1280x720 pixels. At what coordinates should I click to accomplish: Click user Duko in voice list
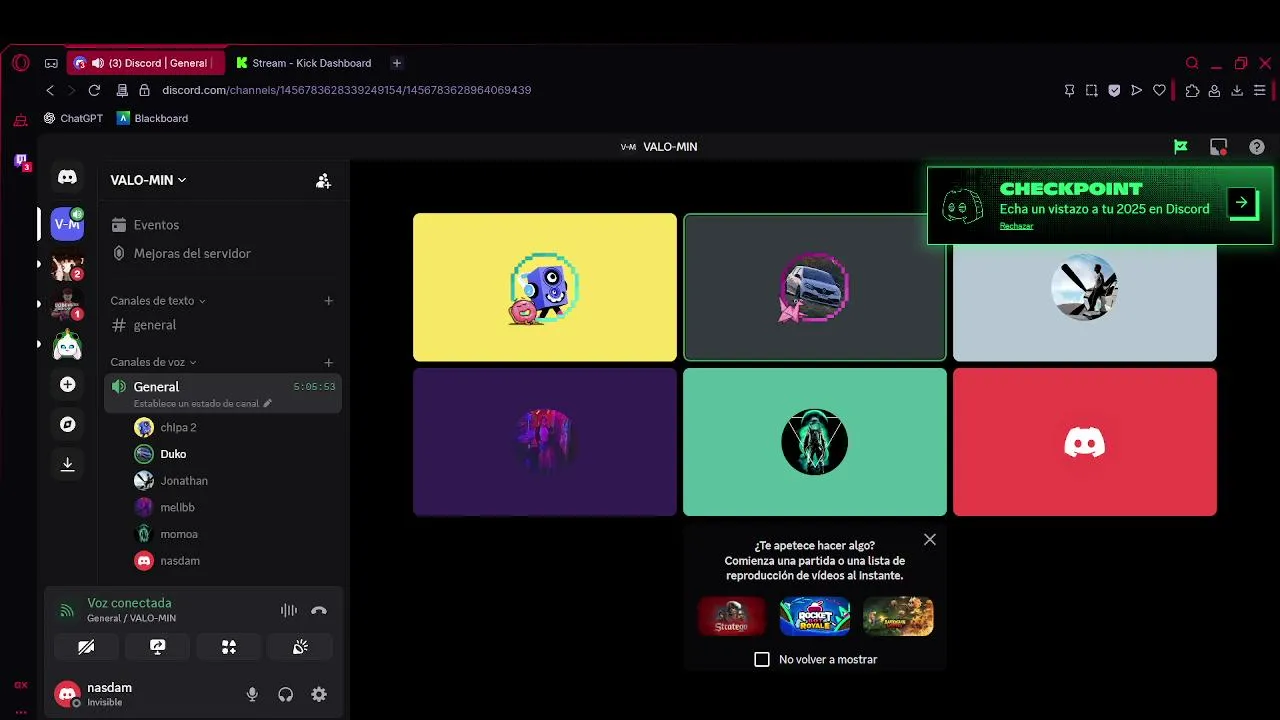(236, 454)
